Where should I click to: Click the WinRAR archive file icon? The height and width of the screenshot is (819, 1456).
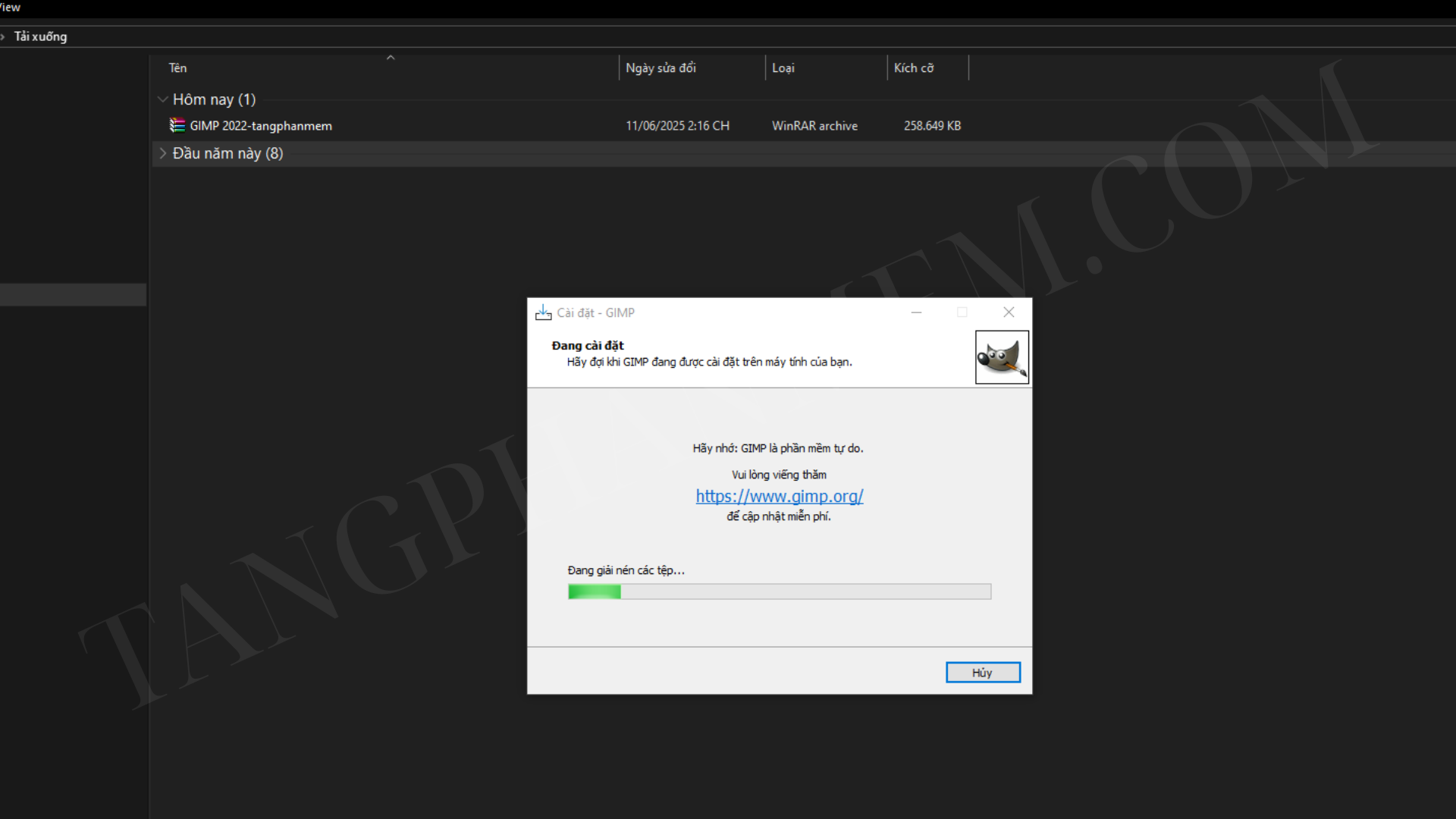[177, 126]
